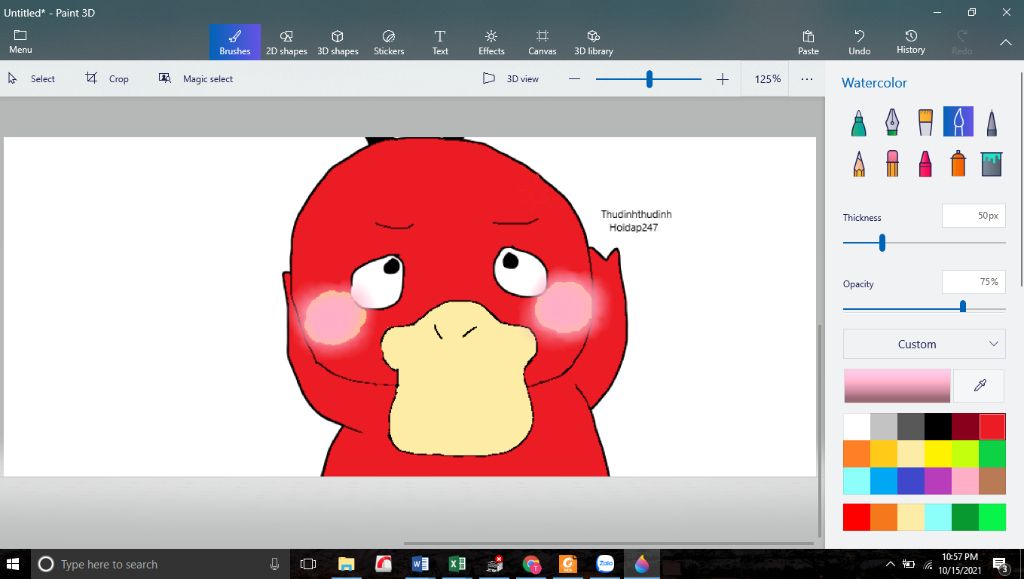1024x579 pixels.
Task: Activate the eyedropper color picker
Action: (x=980, y=385)
